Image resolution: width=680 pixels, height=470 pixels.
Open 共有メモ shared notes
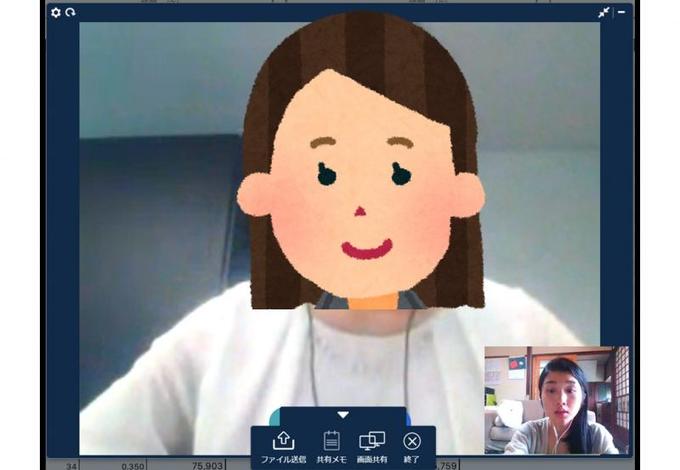coord(332,447)
